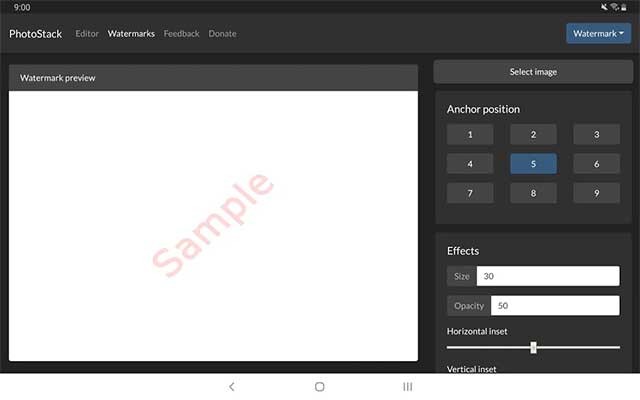Screen dimensions: 640x400
Task: Pick anchor position 2
Action: coord(533,135)
